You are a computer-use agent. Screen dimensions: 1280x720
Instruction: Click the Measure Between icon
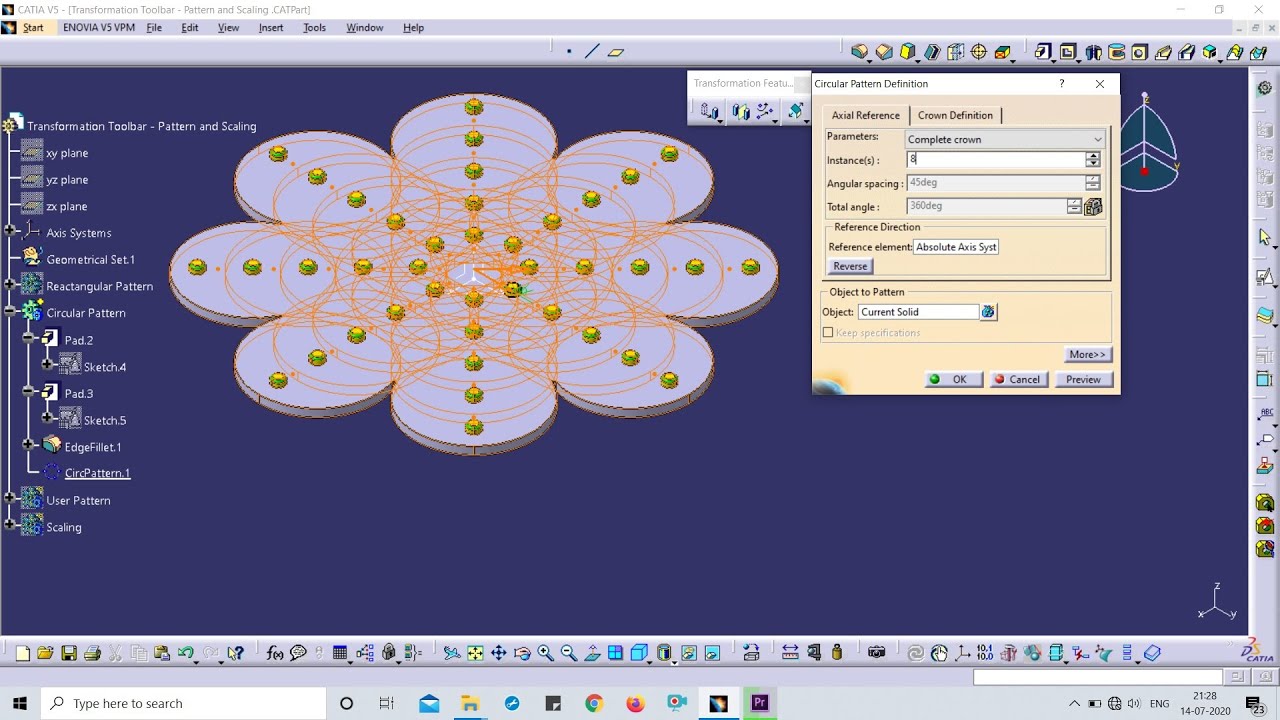[x=790, y=653]
